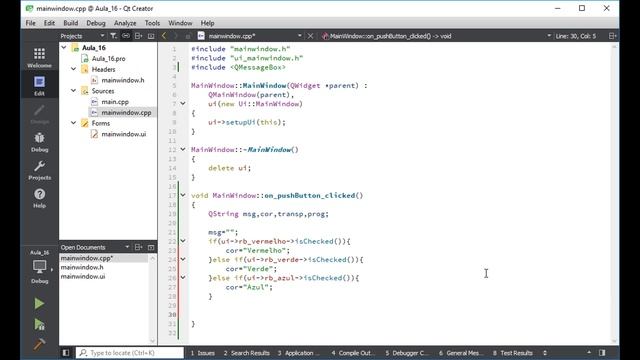Image resolution: width=640 pixels, height=360 pixels.
Task: Open the Debug mode in sidebar
Action: pyautogui.click(x=40, y=142)
